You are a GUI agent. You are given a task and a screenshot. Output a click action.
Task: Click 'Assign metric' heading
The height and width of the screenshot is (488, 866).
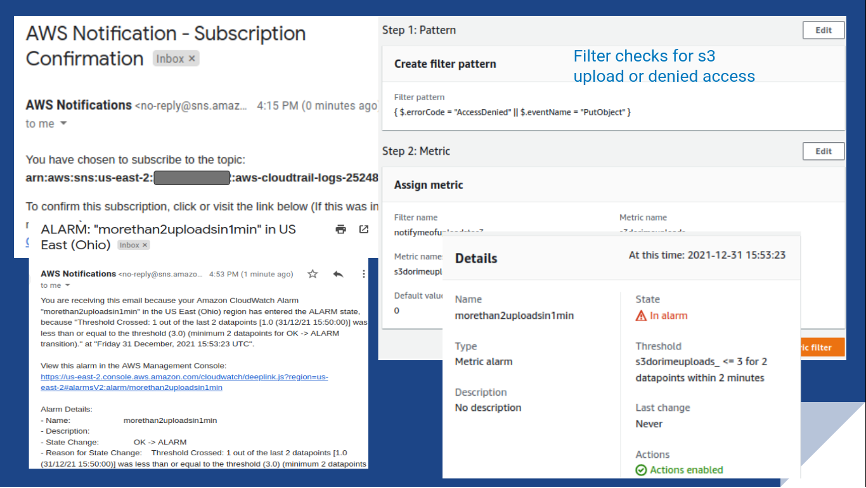[x=429, y=185]
